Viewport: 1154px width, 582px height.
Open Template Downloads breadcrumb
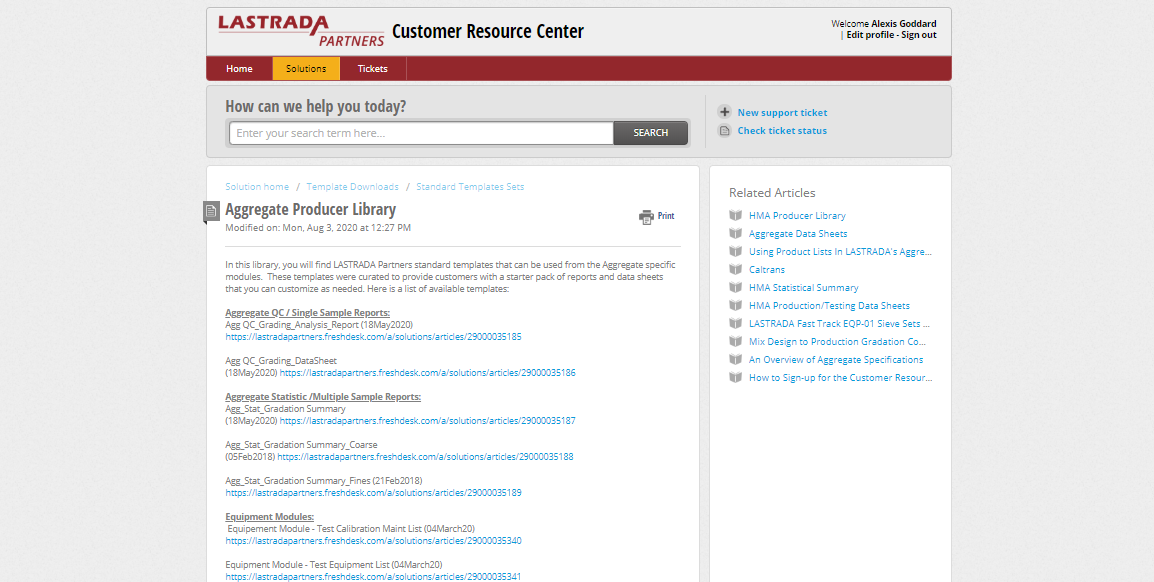click(x=353, y=187)
